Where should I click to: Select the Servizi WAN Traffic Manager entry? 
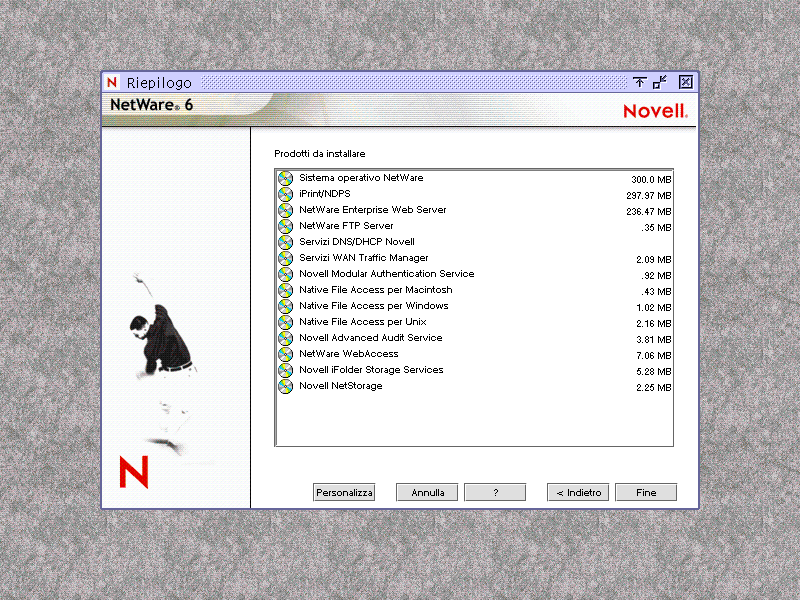363,258
